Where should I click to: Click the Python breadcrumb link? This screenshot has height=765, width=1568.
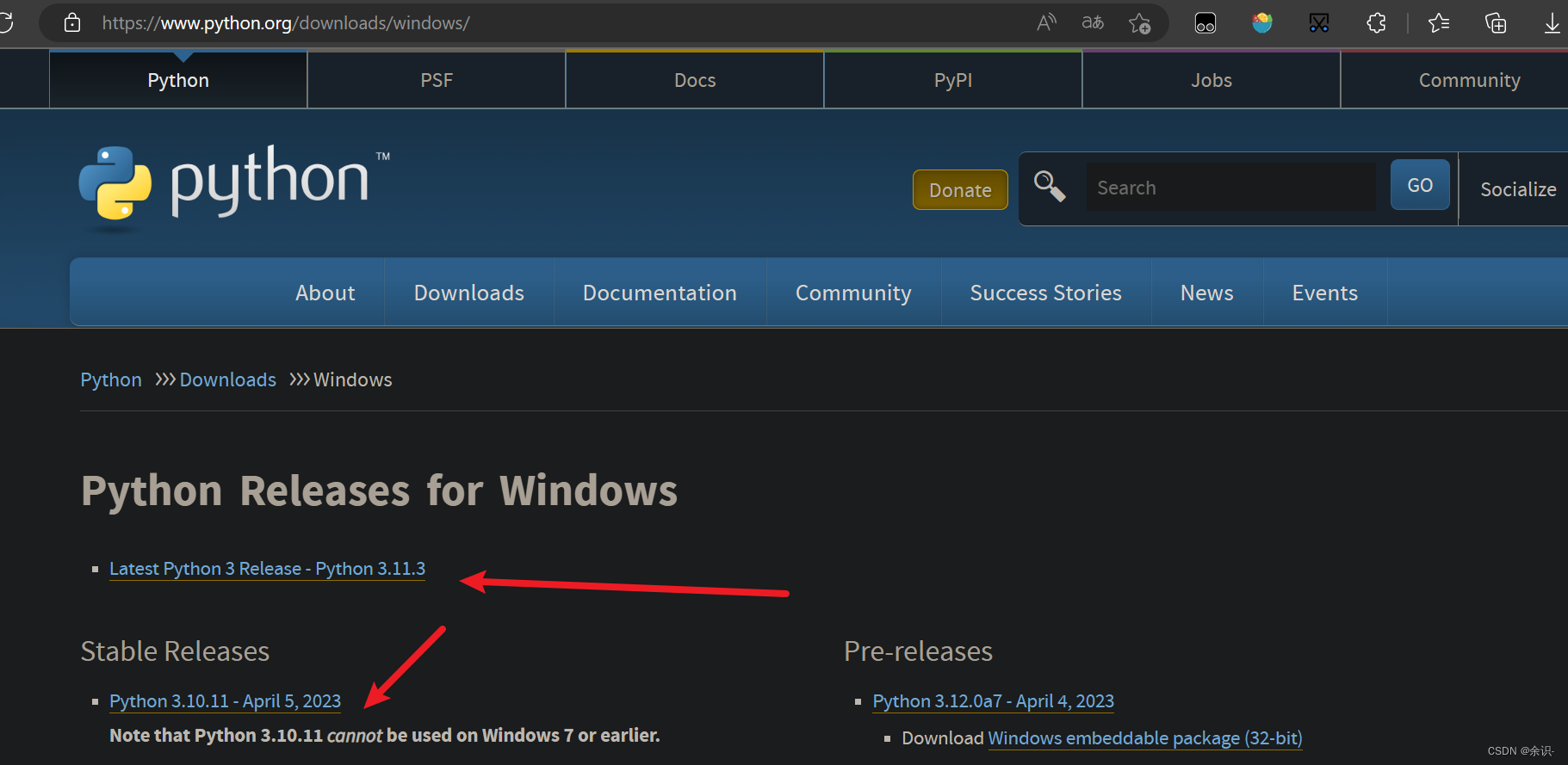[x=111, y=379]
